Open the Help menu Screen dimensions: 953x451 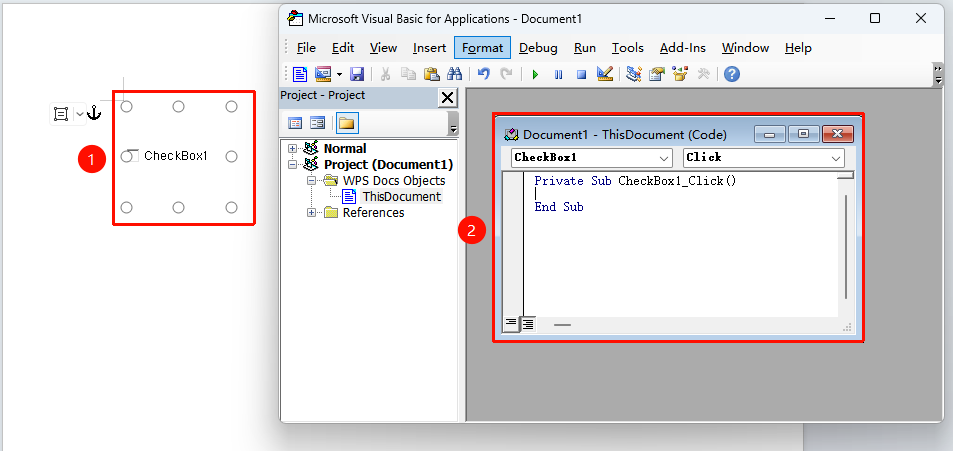point(798,47)
